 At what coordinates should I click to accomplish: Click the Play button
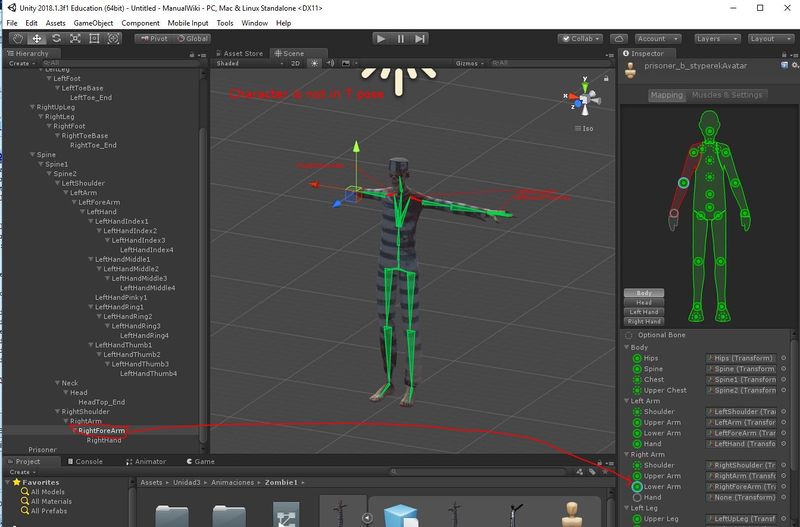pos(381,38)
